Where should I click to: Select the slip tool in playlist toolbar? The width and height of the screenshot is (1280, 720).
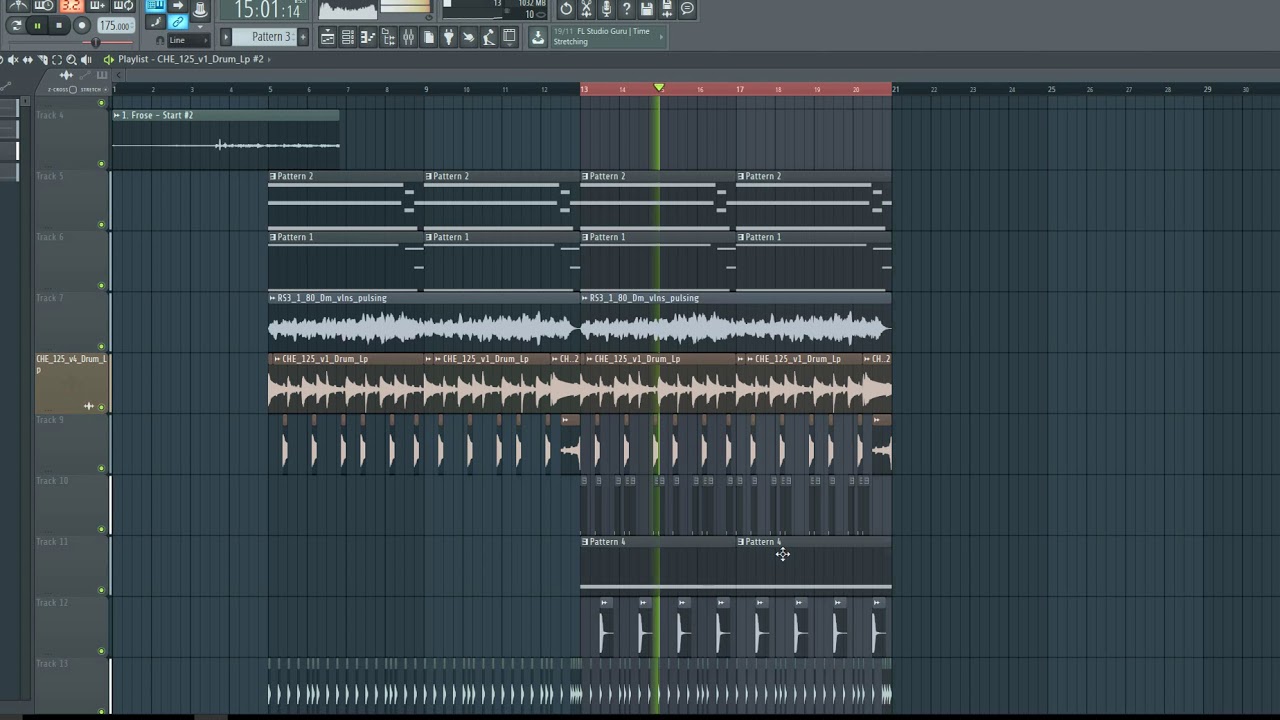pos(27,59)
